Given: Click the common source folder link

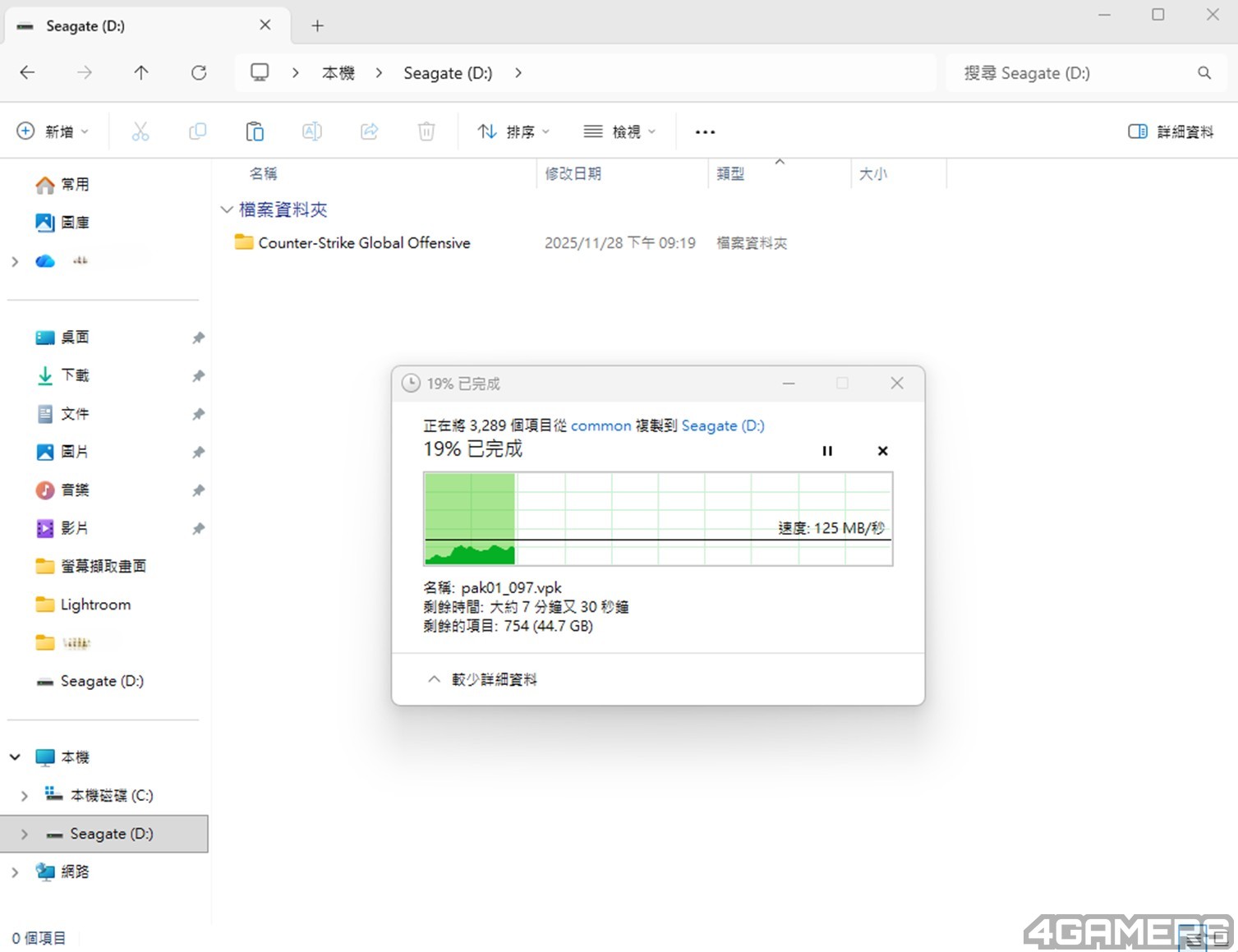Looking at the screenshot, I should pyautogui.click(x=601, y=425).
